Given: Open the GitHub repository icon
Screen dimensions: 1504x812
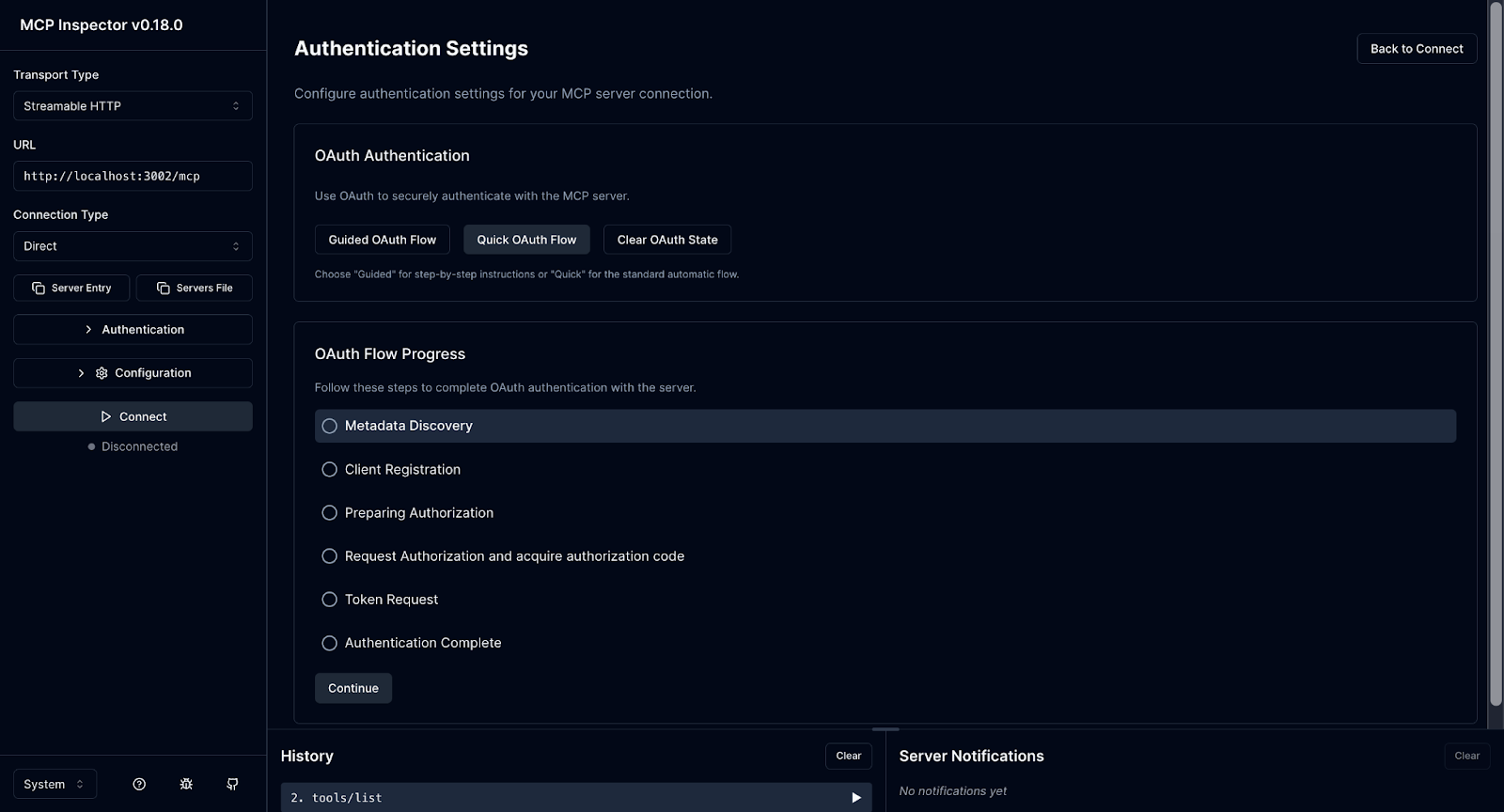Looking at the screenshot, I should 232,784.
